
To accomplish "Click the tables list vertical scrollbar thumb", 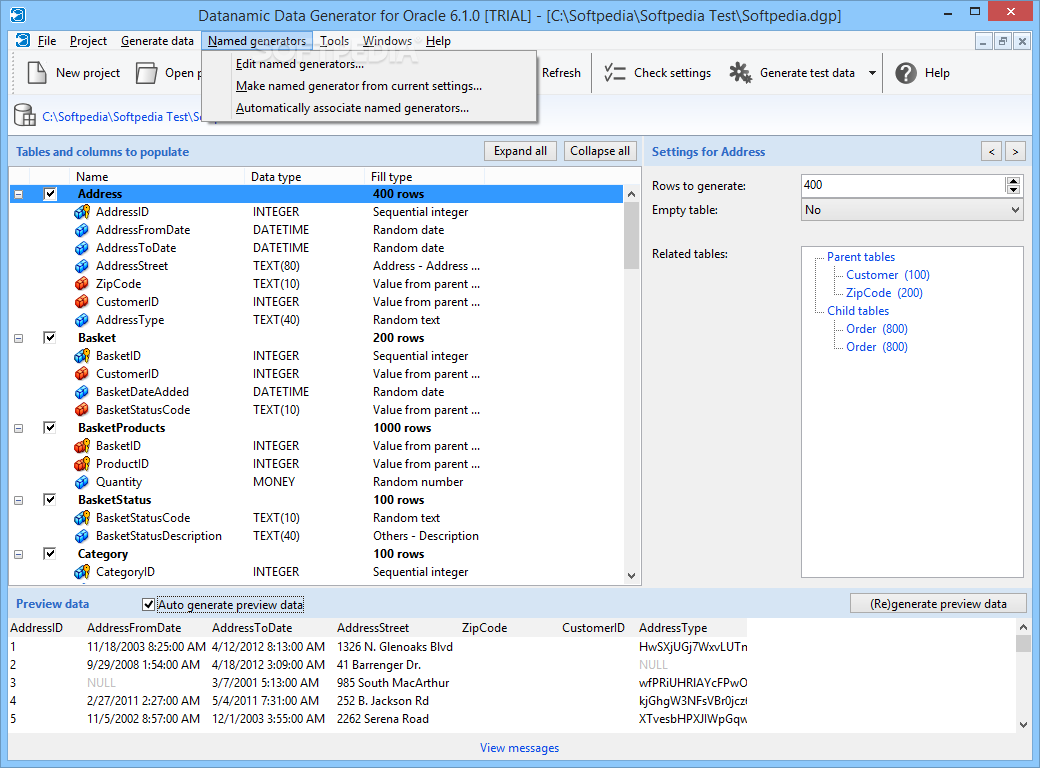I will (631, 236).
